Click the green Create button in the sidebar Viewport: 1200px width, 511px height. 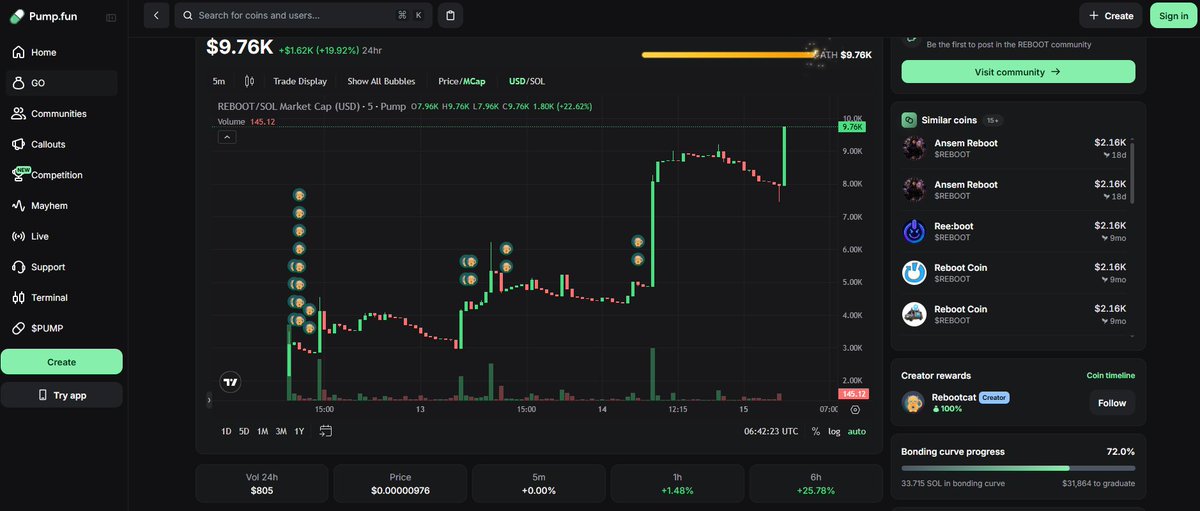click(x=61, y=362)
